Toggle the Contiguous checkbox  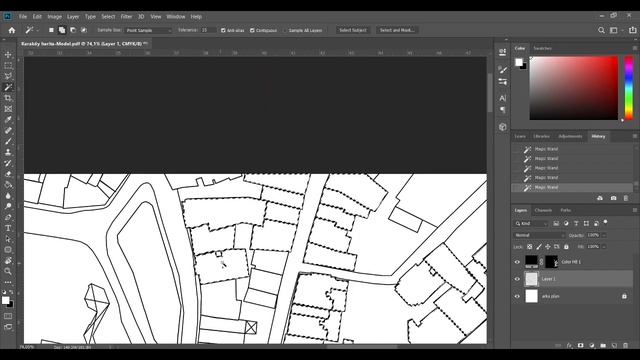pyautogui.click(x=252, y=30)
